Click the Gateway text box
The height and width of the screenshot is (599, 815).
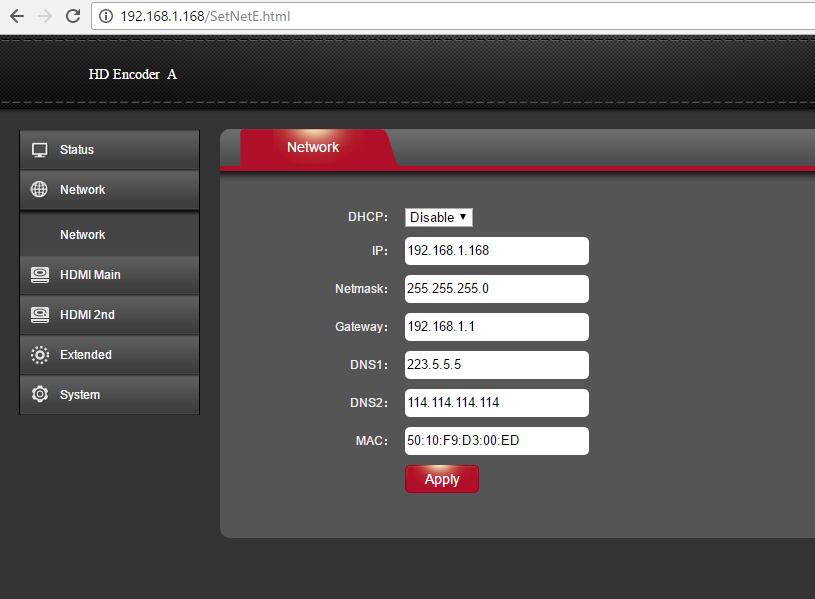[496, 327]
